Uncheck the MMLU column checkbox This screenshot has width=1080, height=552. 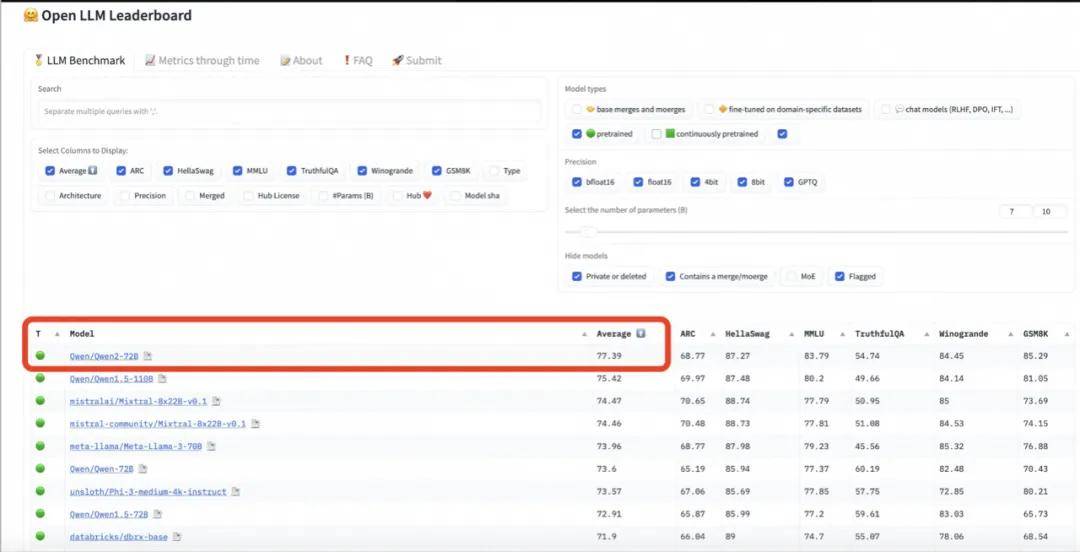tap(238, 171)
